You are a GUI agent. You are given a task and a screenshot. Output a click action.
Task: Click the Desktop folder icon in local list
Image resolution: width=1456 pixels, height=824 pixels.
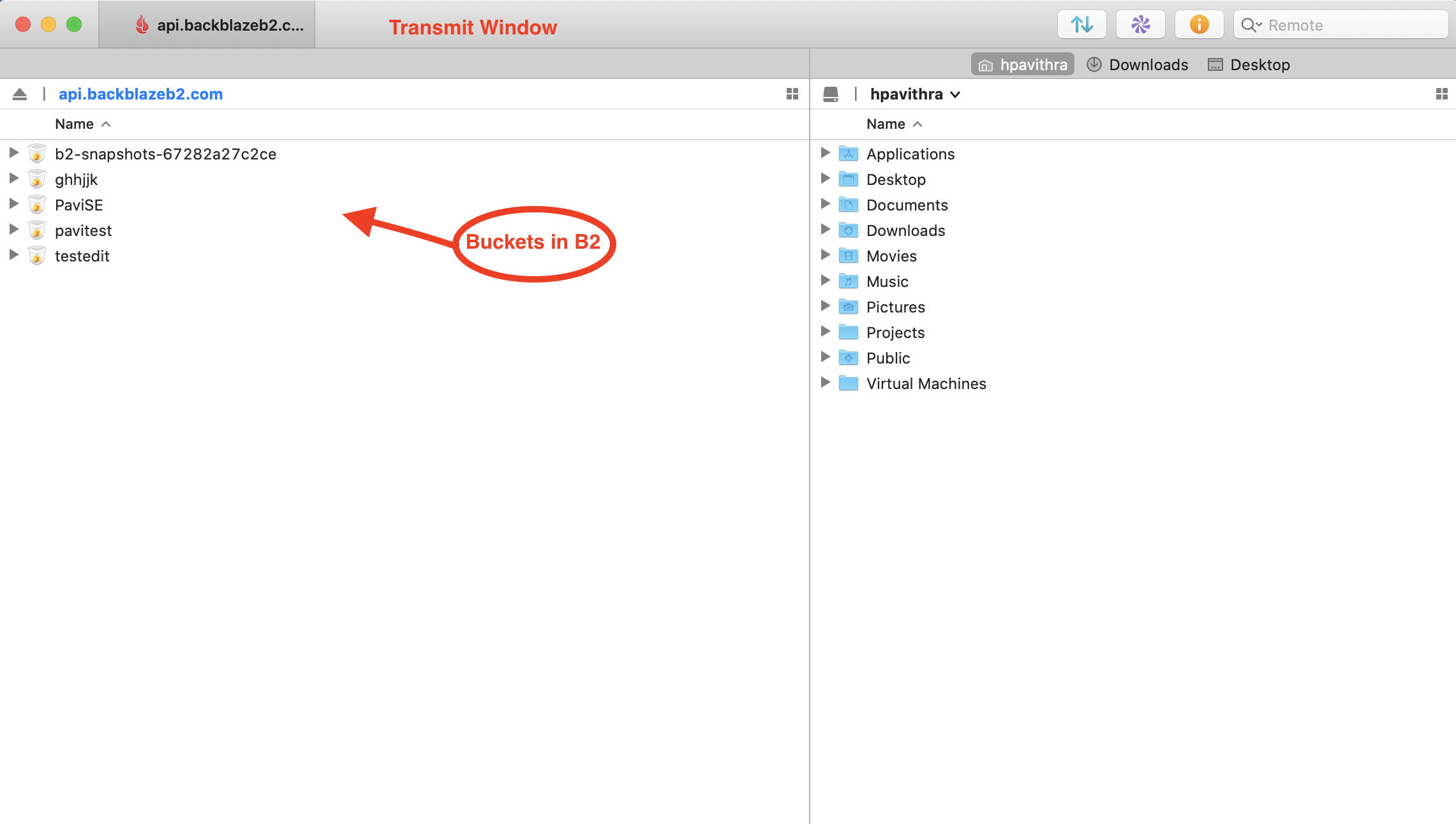click(849, 179)
